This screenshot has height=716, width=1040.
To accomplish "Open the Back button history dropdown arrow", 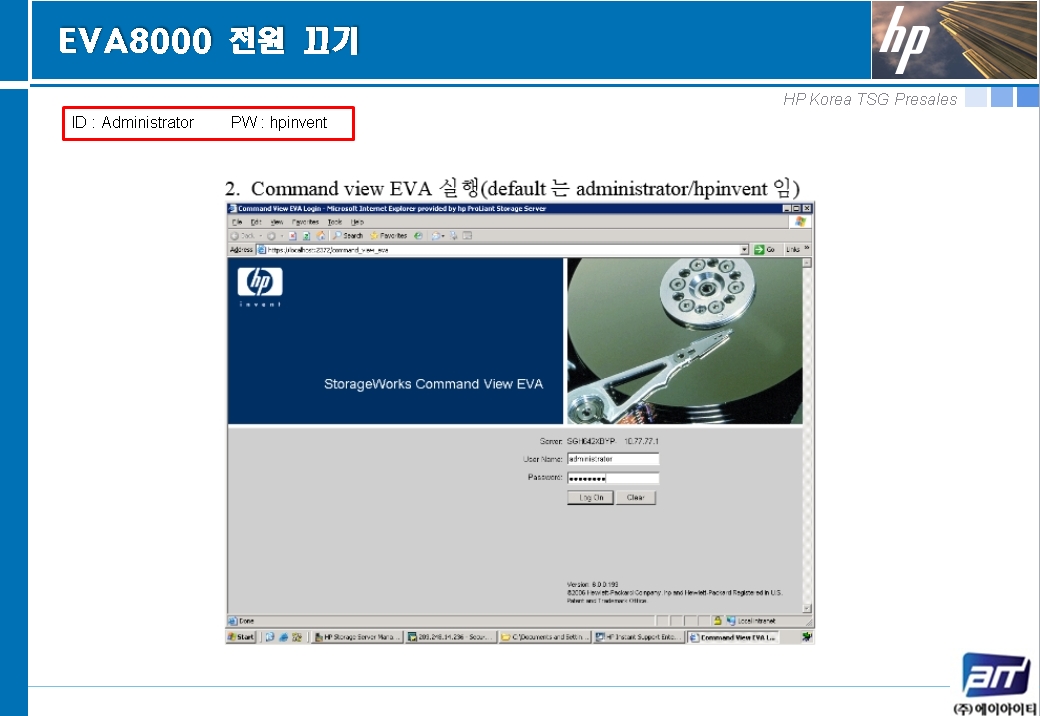I will click(x=261, y=235).
